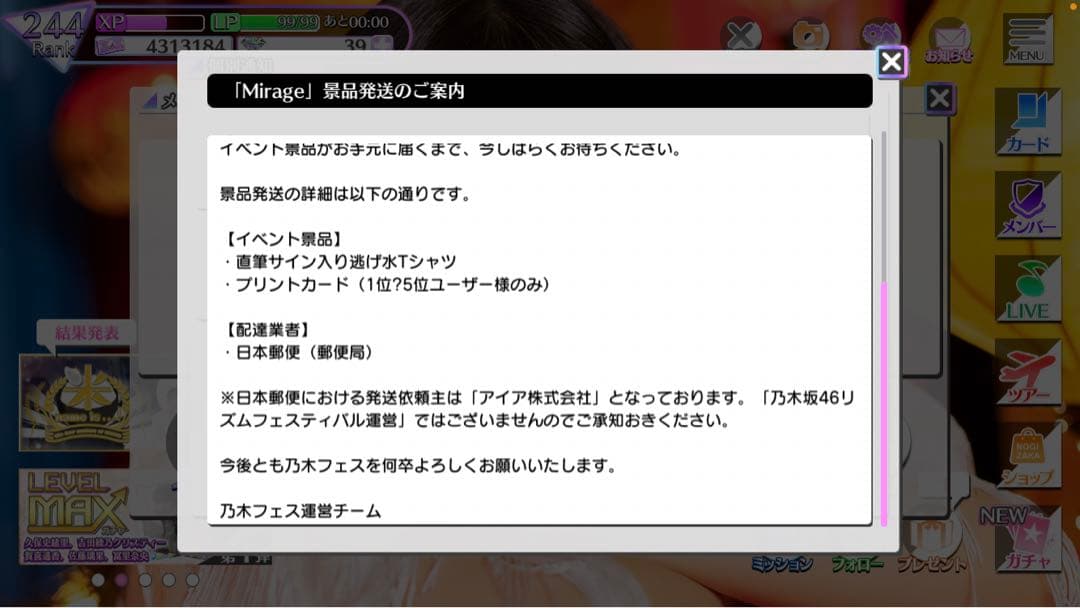Open the メンバー member shield icon
Image resolution: width=1080 pixels, height=608 pixels.
1028,205
